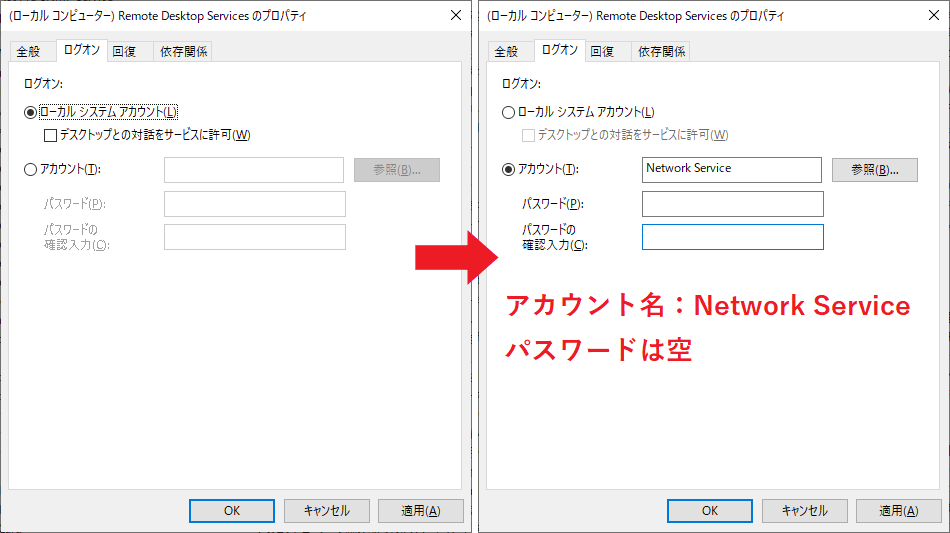The width and height of the screenshot is (950, 533).
Task: Switch to 回復 tab in left dialog
Action: tap(124, 52)
